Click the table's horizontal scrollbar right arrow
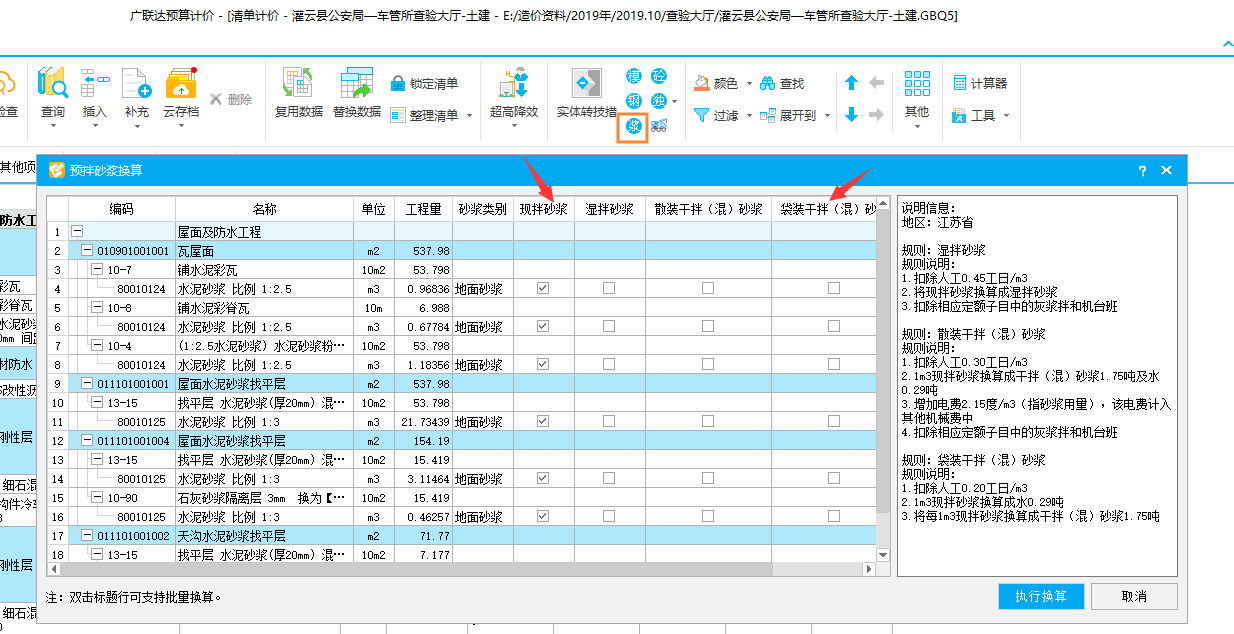The image size is (1234, 634). [x=868, y=569]
